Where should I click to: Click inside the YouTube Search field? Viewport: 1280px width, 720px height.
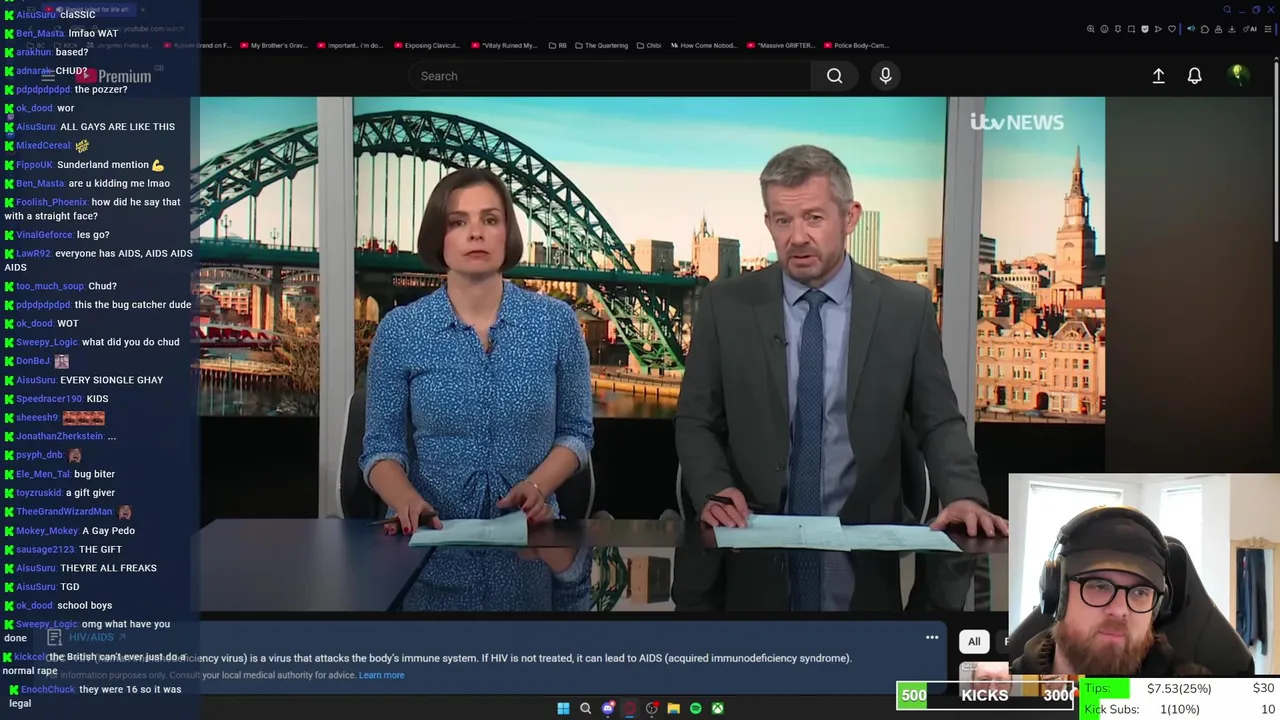coord(610,76)
